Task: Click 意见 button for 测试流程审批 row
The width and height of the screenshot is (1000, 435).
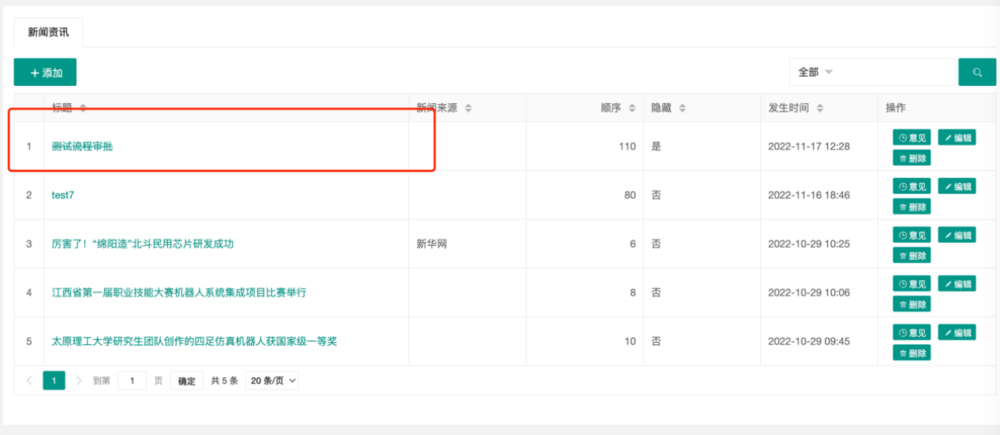Action: 911,138
